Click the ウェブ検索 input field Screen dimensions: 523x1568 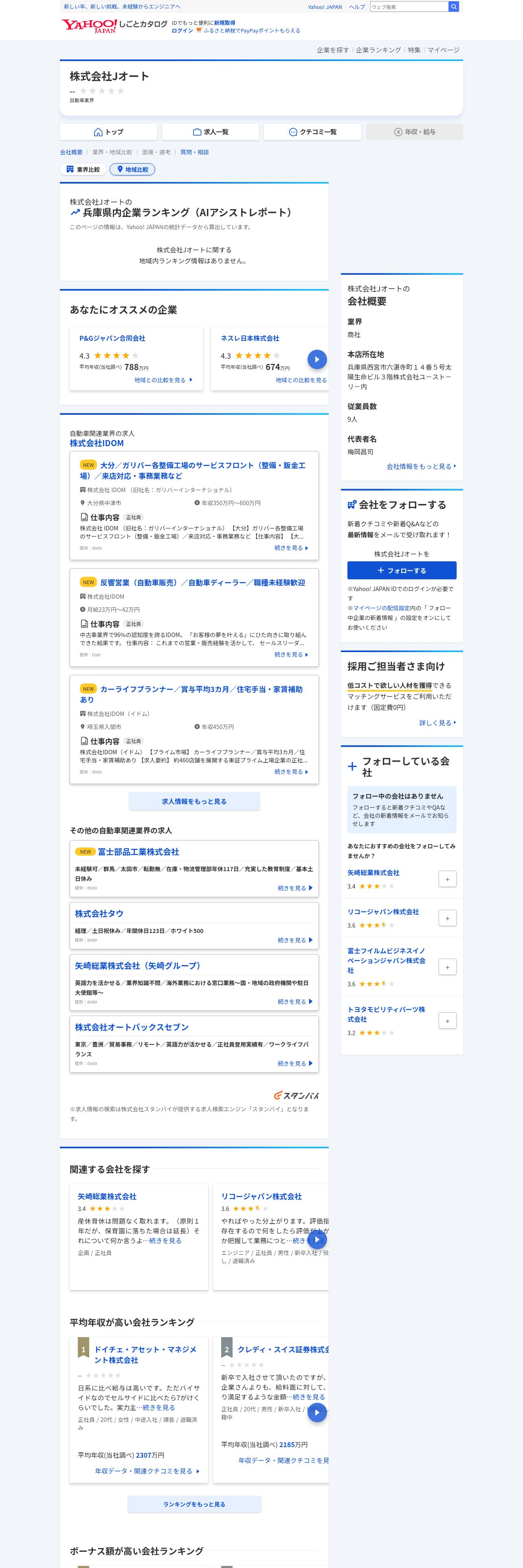point(409,7)
